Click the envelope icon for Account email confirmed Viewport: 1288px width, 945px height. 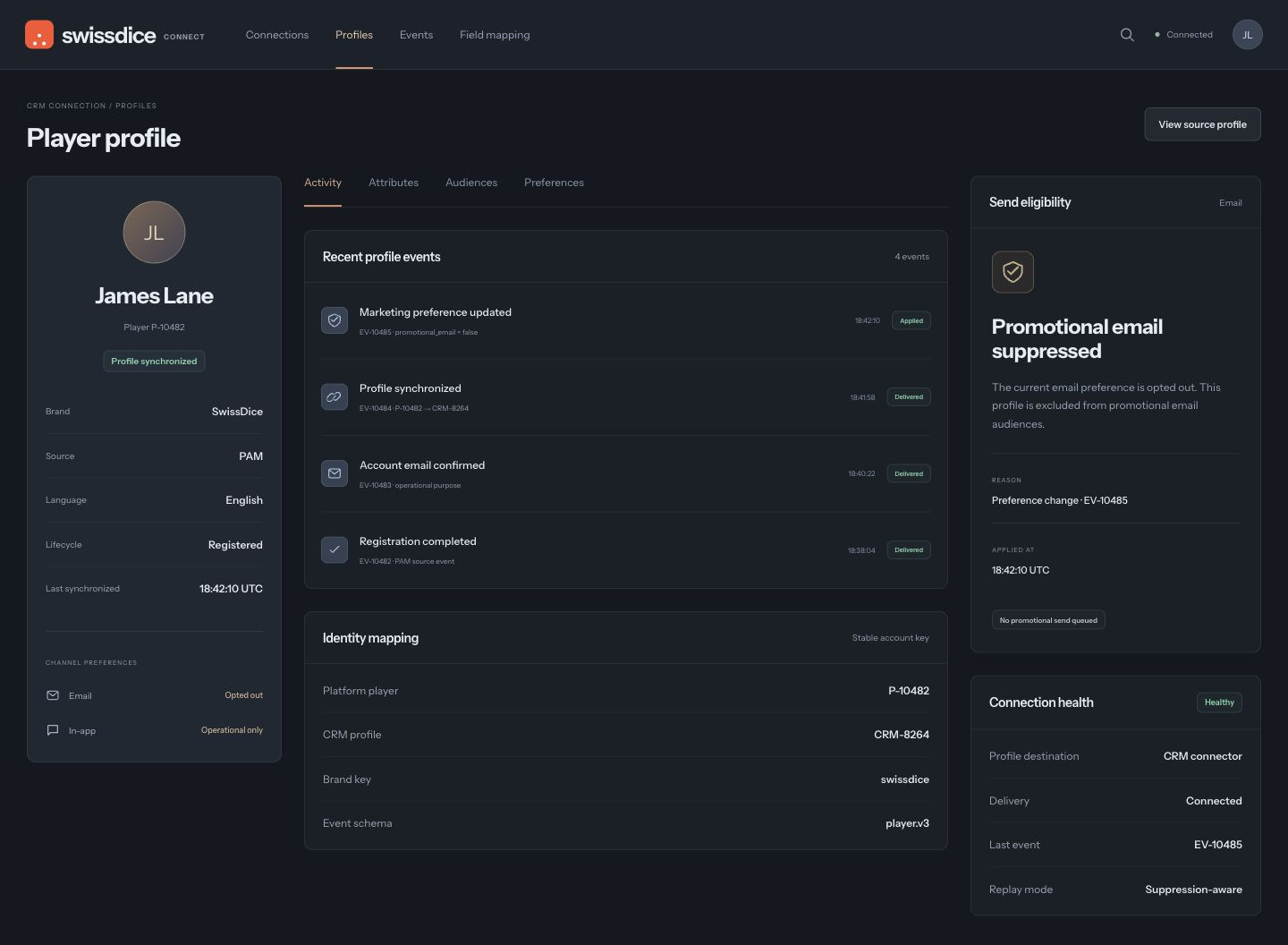click(x=335, y=473)
